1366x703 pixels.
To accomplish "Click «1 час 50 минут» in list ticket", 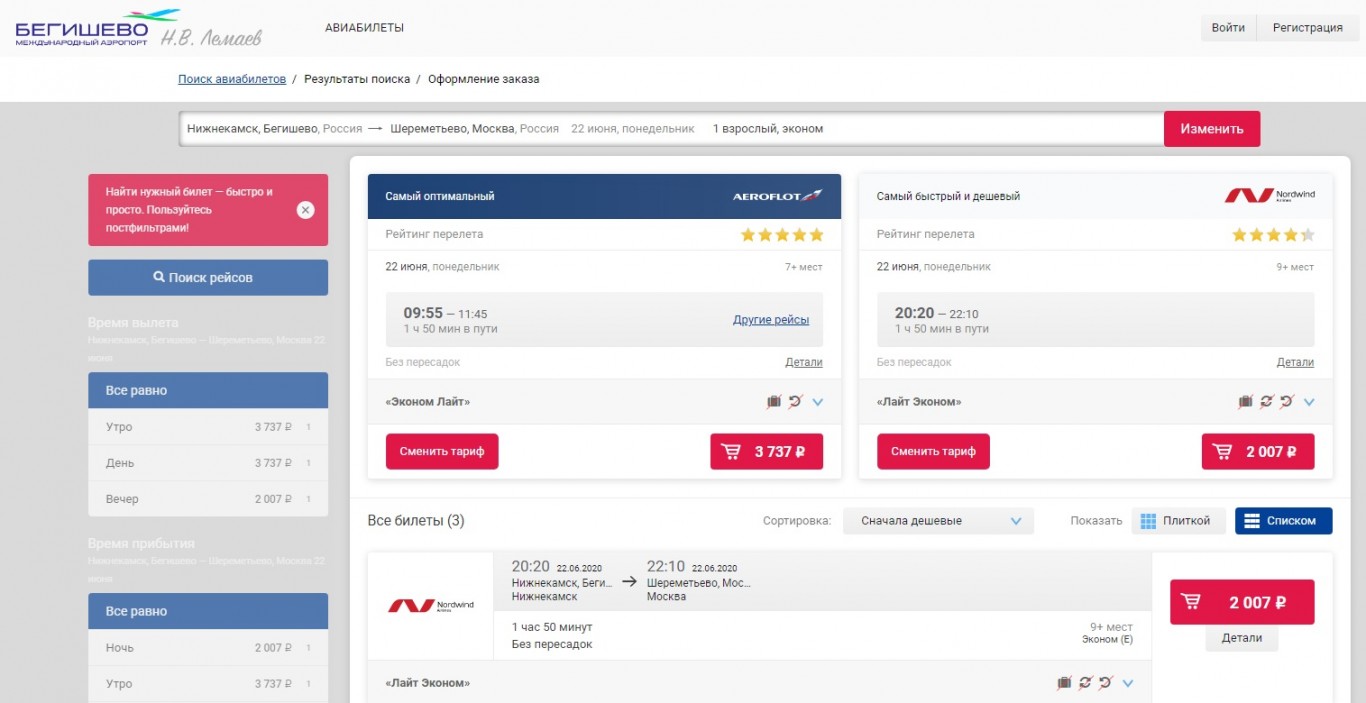I will pos(552,627).
